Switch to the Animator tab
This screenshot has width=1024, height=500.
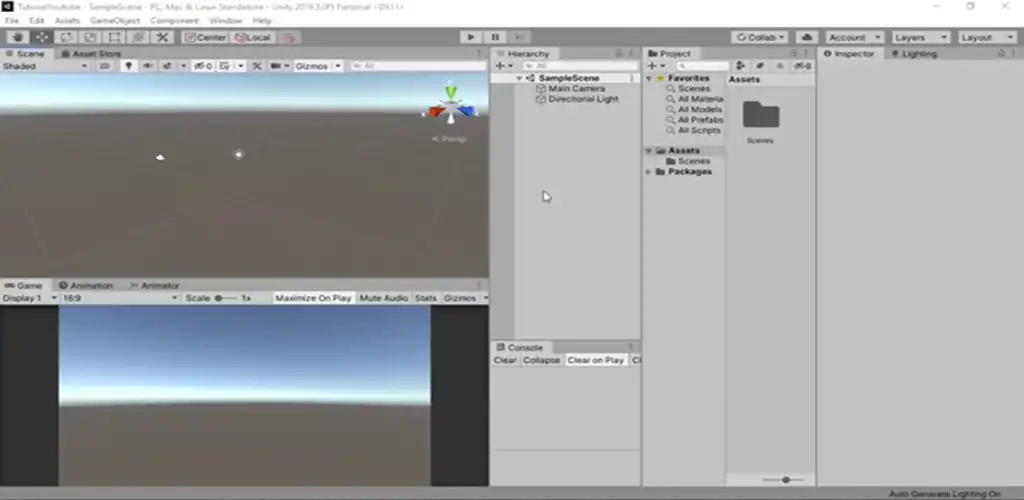(155, 285)
